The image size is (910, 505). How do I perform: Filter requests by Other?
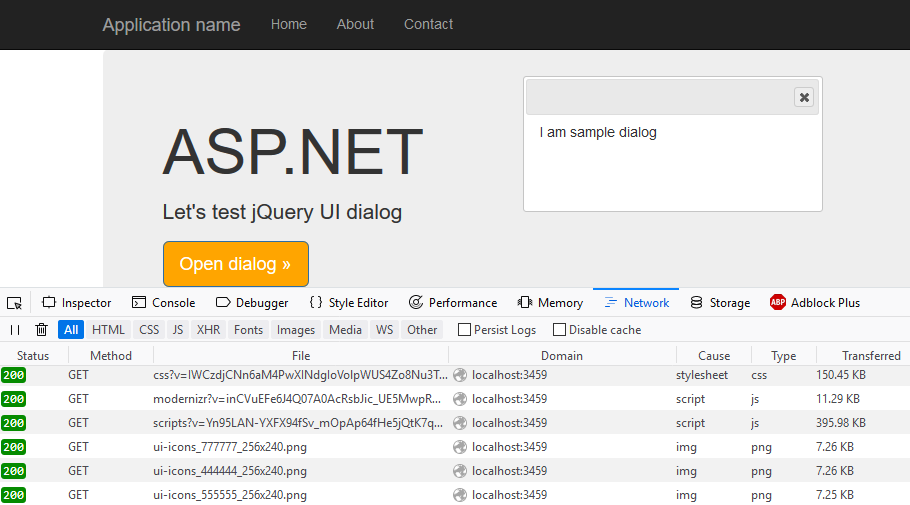[x=422, y=330]
